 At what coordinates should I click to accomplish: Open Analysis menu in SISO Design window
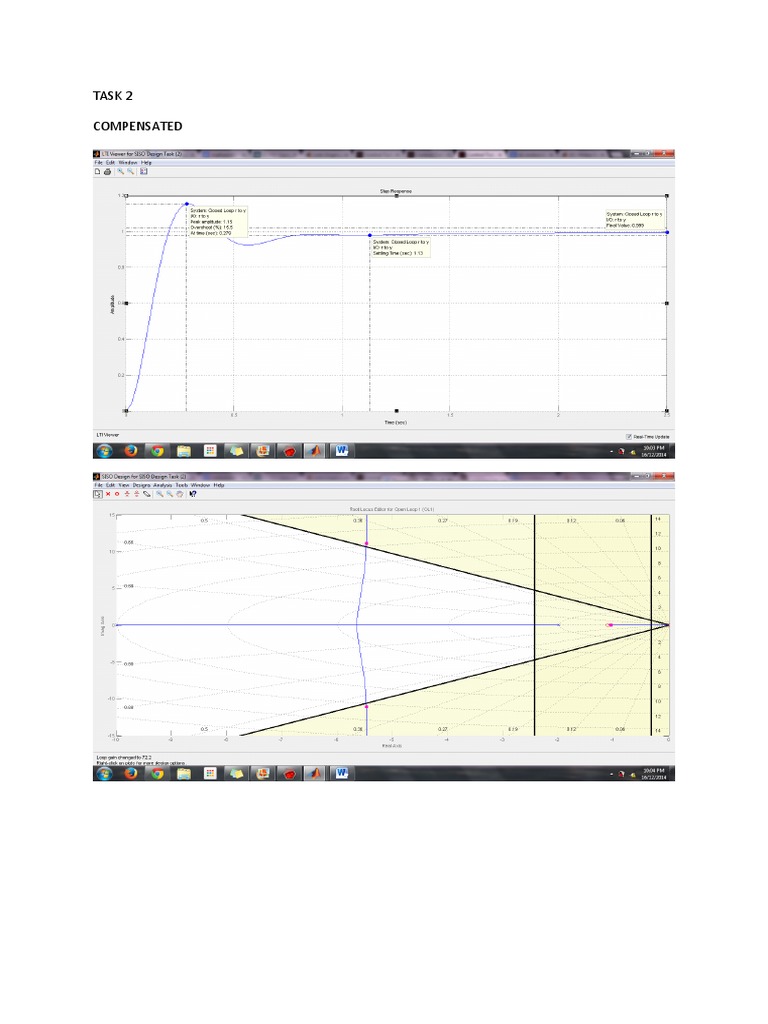[163, 485]
